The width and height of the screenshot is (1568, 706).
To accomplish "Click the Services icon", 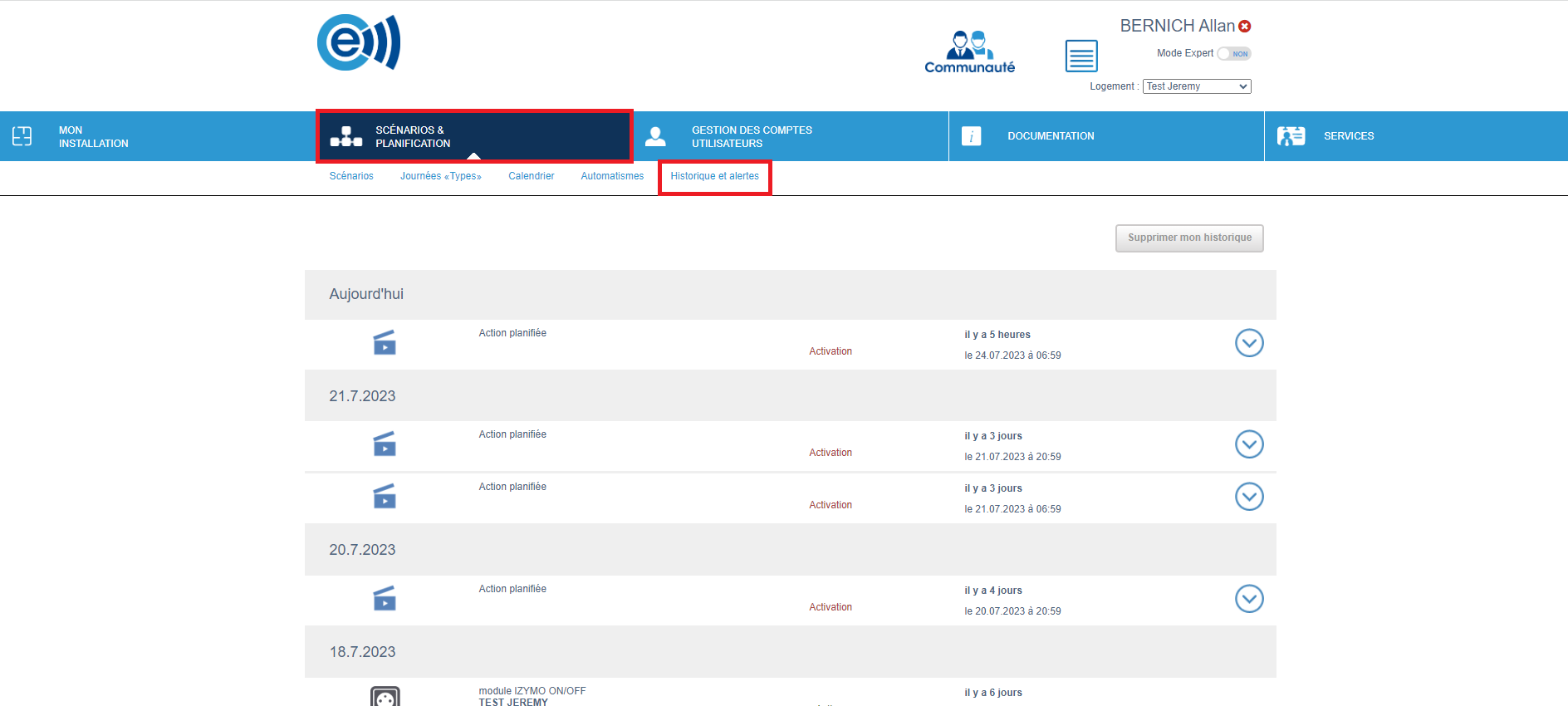I will pos(1291,136).
